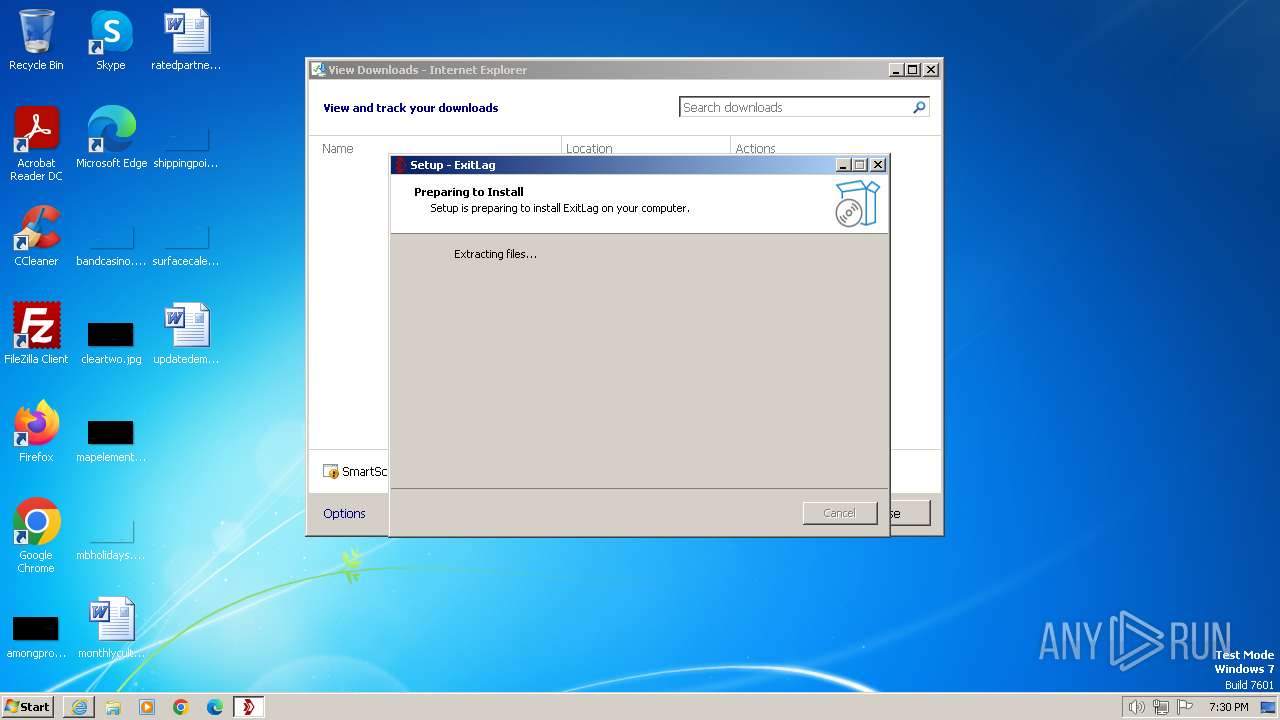The width and height of the screenshot is (1280, 720).
Task: Switch to ExitLag setup taskbar item
Action: [x=249, y=706]
